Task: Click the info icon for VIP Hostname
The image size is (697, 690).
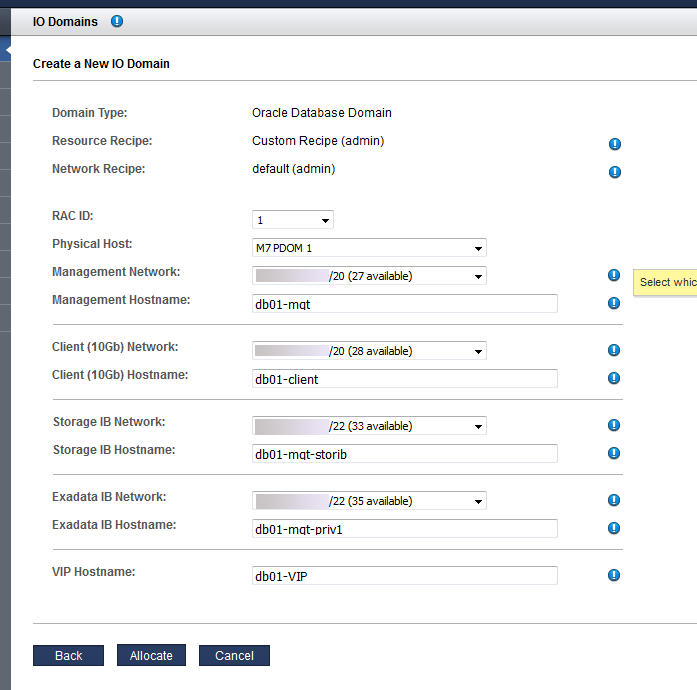Action: 614,575
